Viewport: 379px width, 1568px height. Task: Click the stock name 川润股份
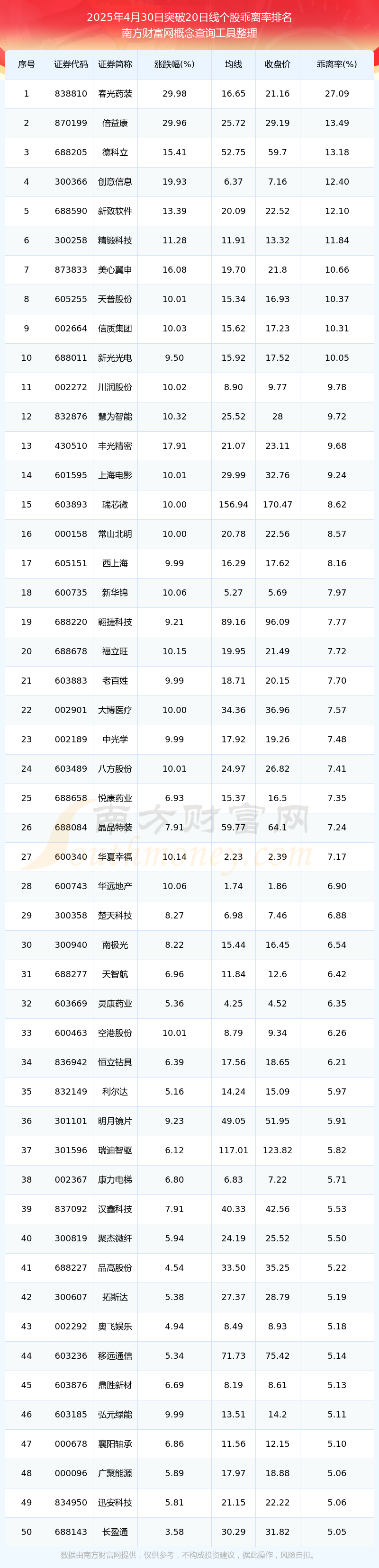(x=115, y=387)
